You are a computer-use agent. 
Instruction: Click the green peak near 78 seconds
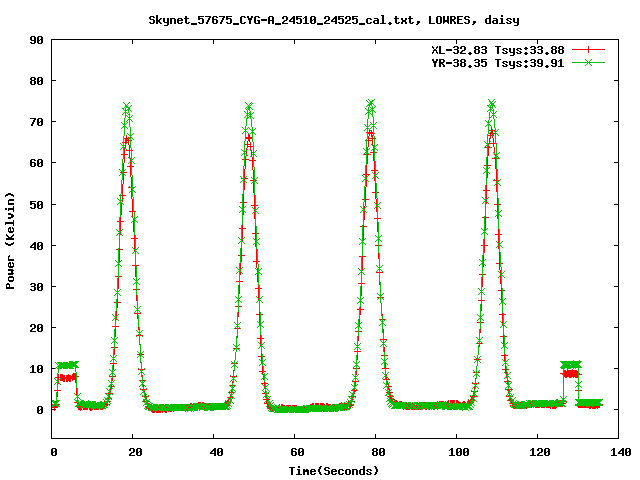(370, 103)
